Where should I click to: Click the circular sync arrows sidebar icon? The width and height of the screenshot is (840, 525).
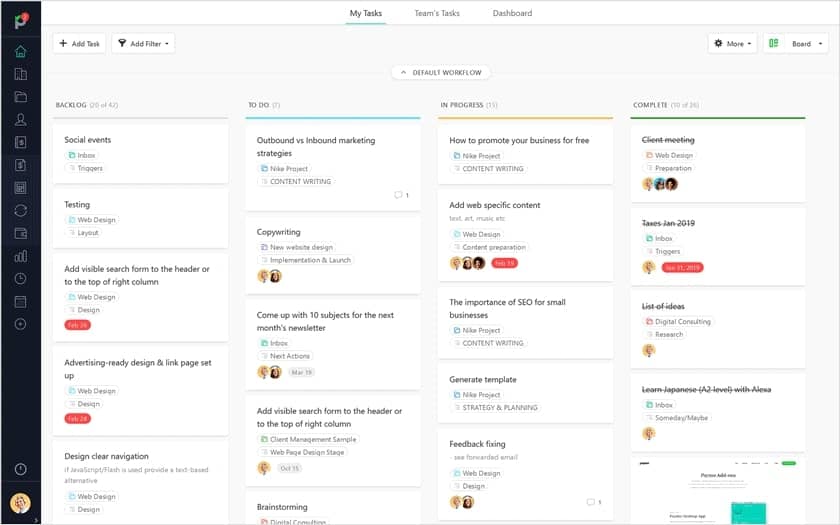click(x=20, y=210)
